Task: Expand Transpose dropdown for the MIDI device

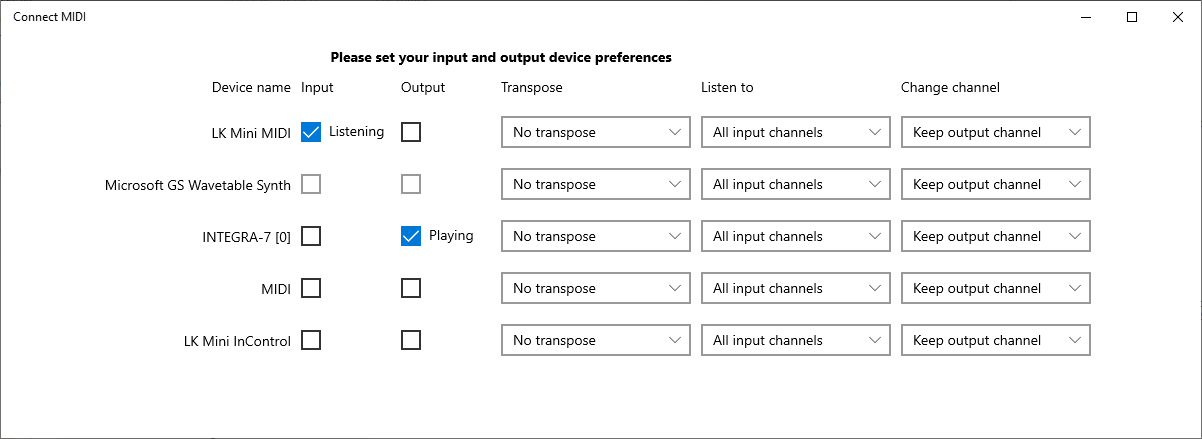Action: (x=595, y=288)
